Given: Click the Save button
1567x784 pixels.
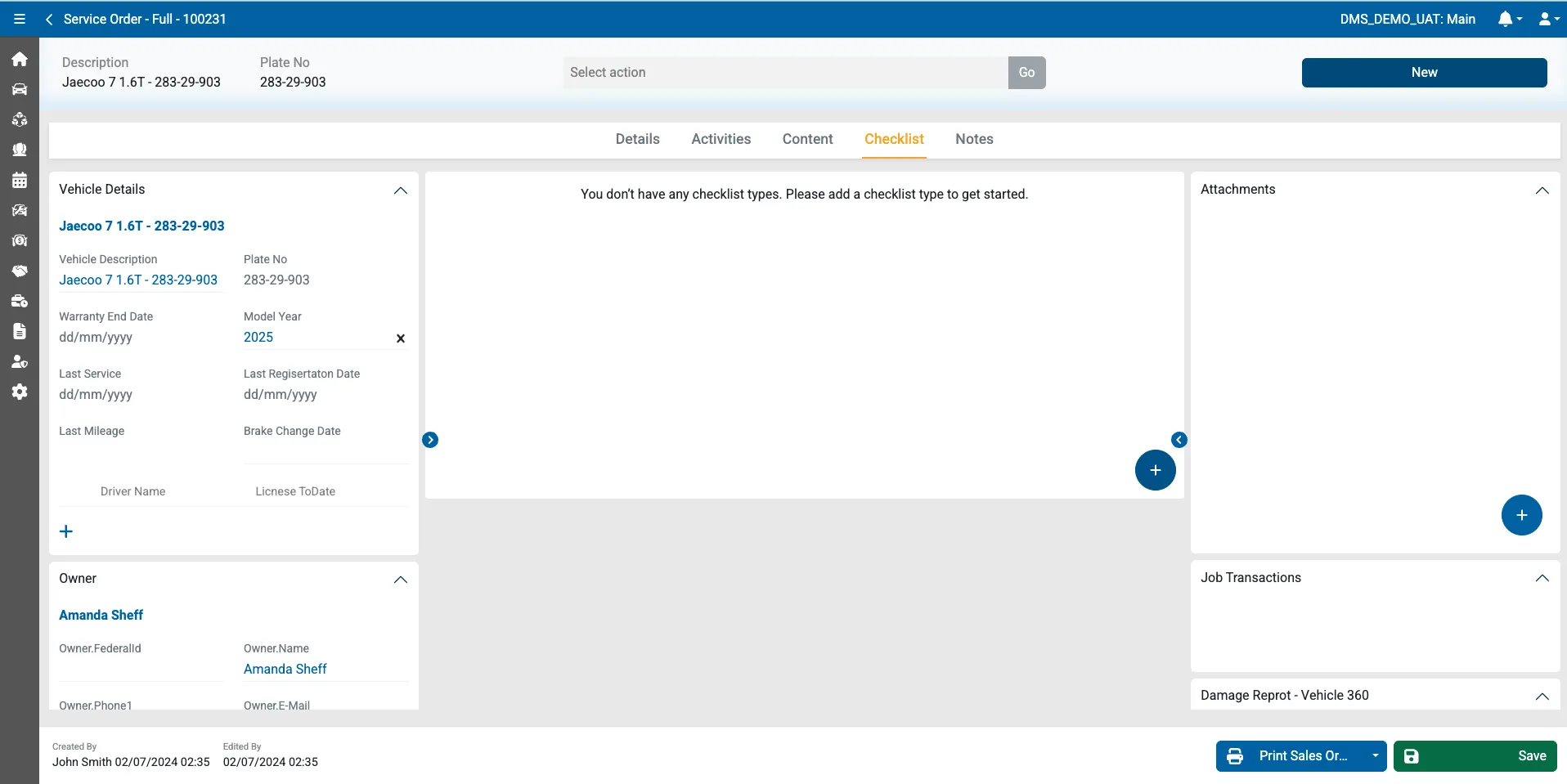Looking at the screenshot, I should (x=1475, y=756).
